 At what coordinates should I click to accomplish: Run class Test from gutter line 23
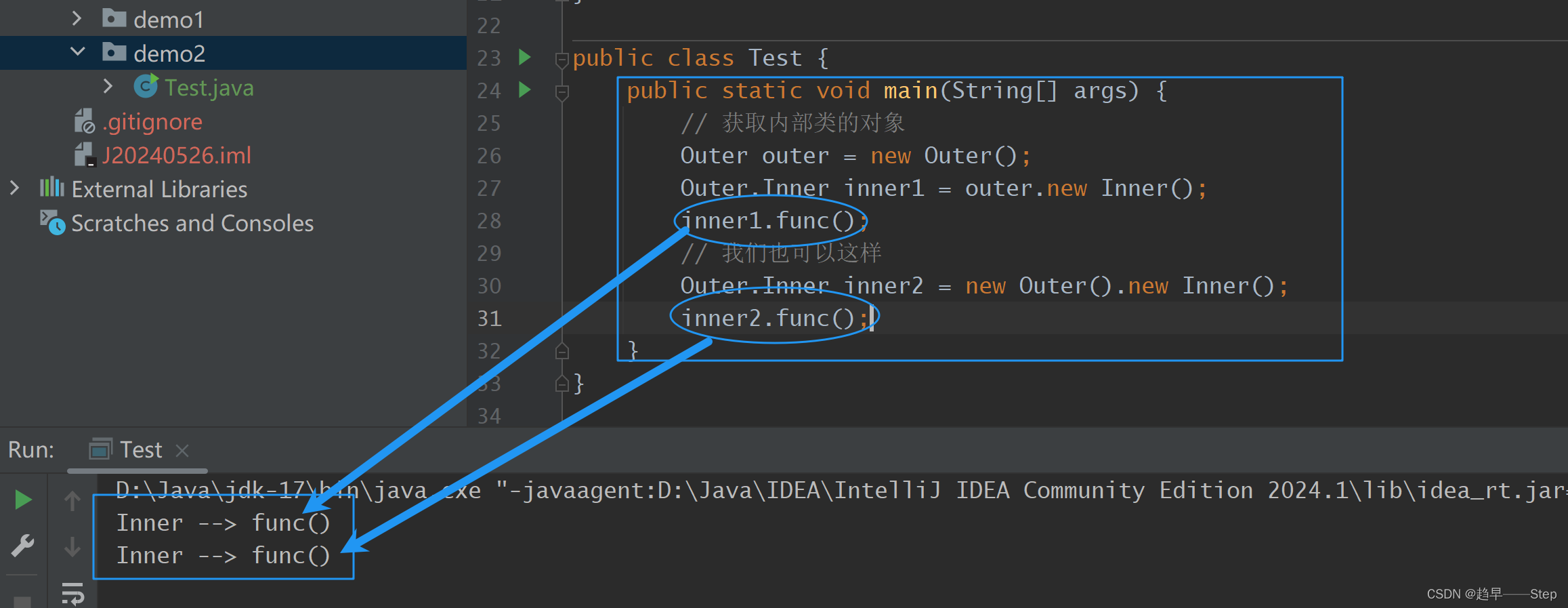(524, 57)
